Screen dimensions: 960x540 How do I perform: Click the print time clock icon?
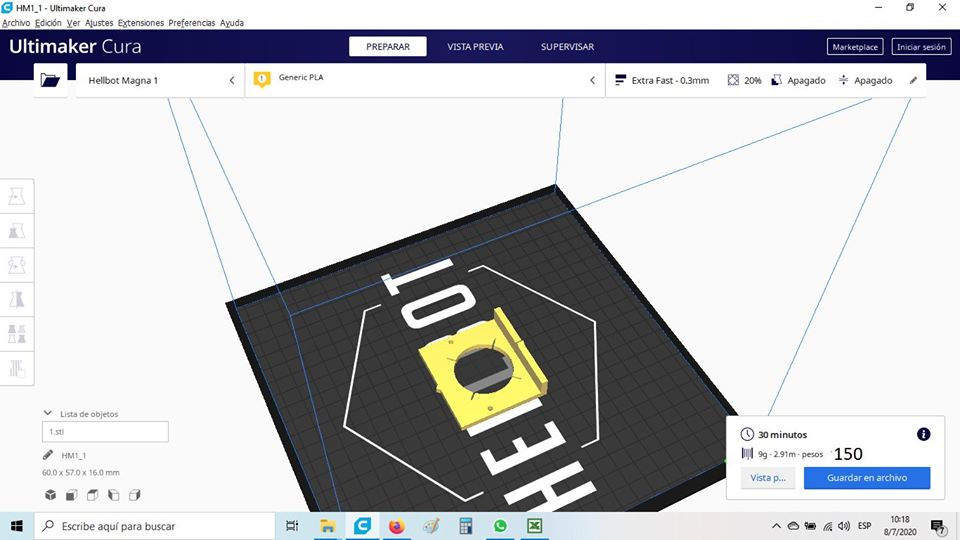(747, 434)
